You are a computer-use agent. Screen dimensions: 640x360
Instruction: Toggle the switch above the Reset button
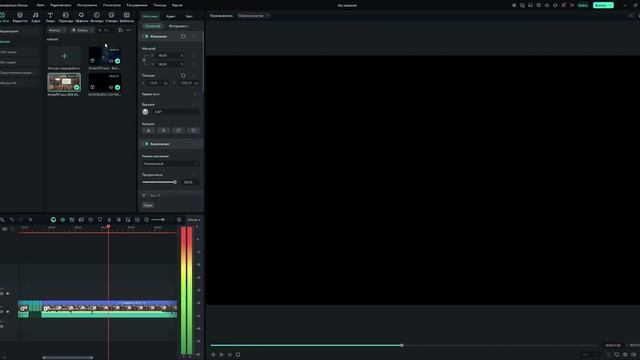tap(145, 196)
